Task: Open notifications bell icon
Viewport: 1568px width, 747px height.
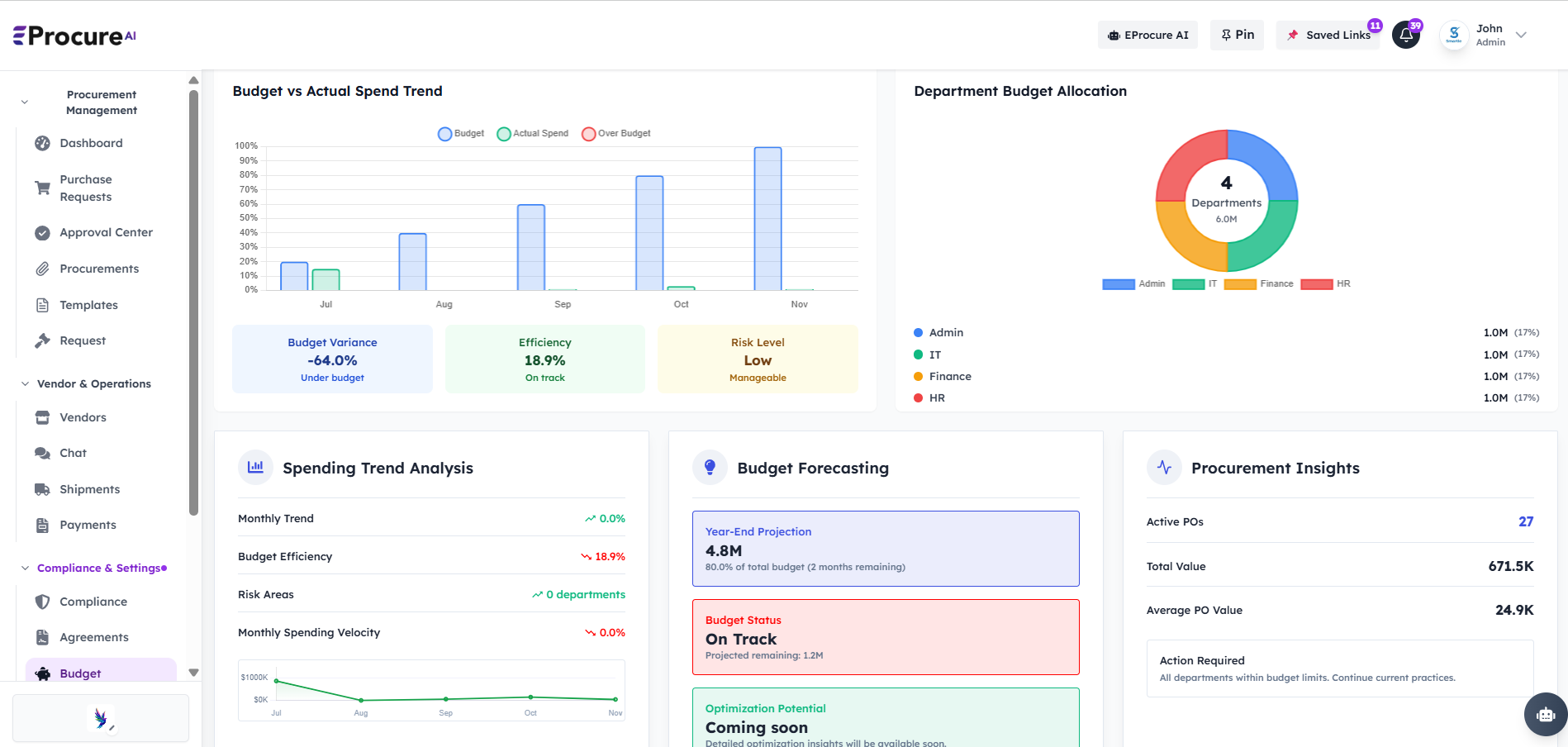Action: pos(1406,35)
